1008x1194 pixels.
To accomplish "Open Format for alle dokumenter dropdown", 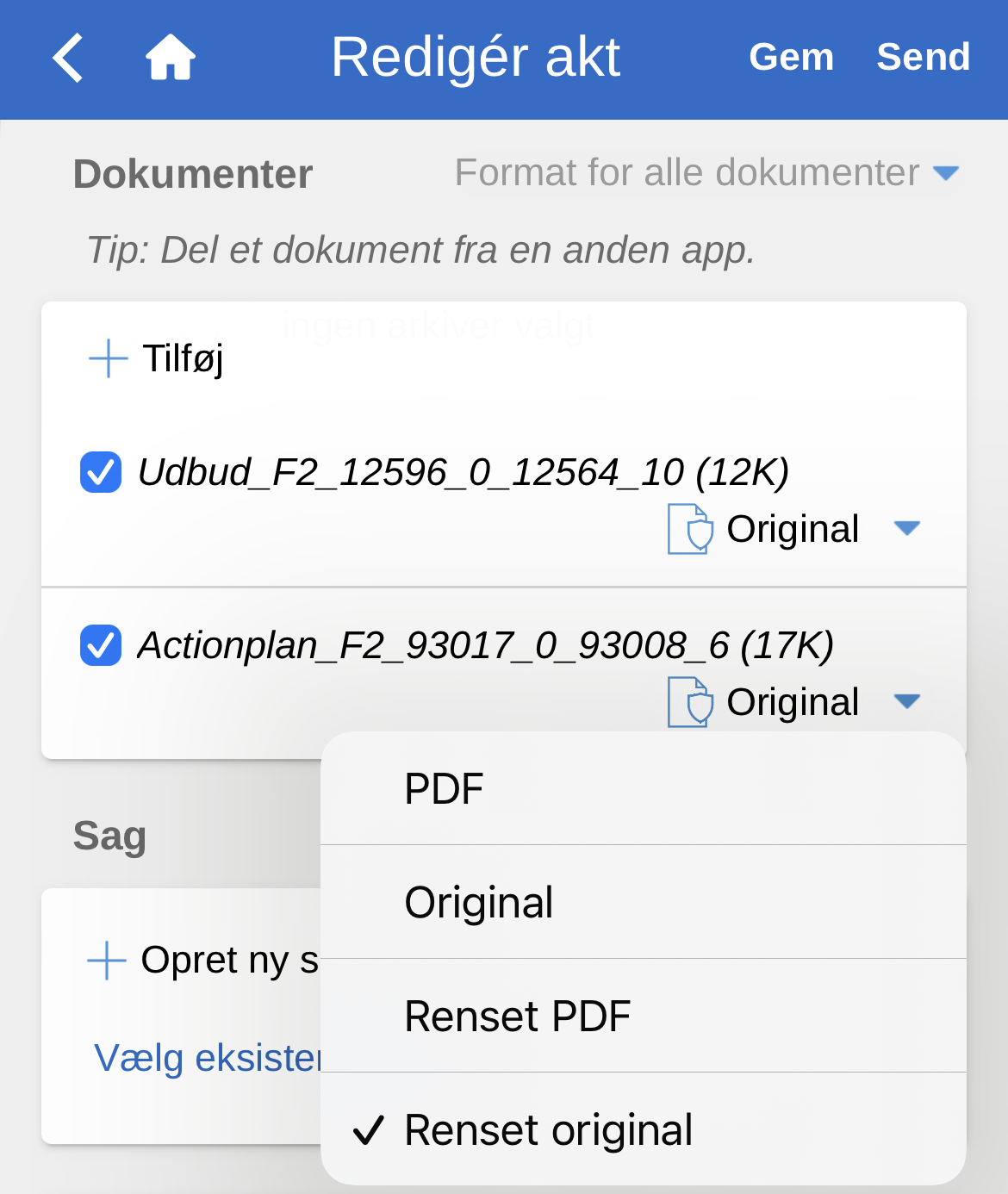I will point(706,173).
